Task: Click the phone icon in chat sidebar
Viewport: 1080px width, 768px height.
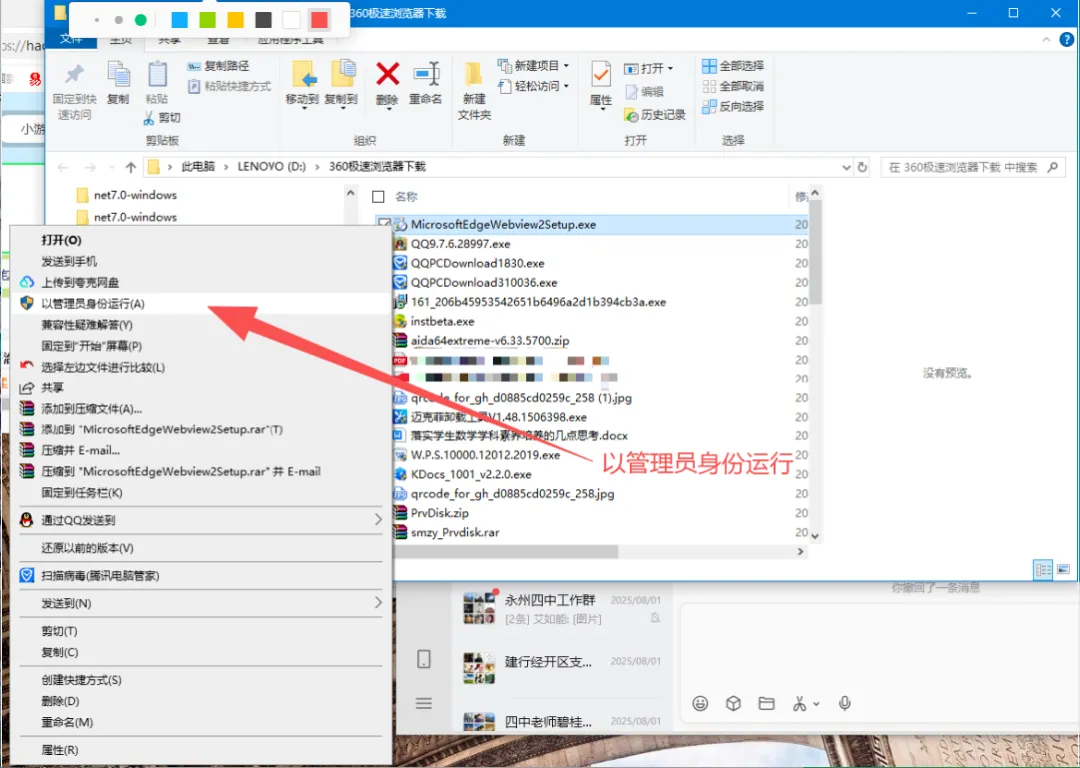Action: [424, 659]
